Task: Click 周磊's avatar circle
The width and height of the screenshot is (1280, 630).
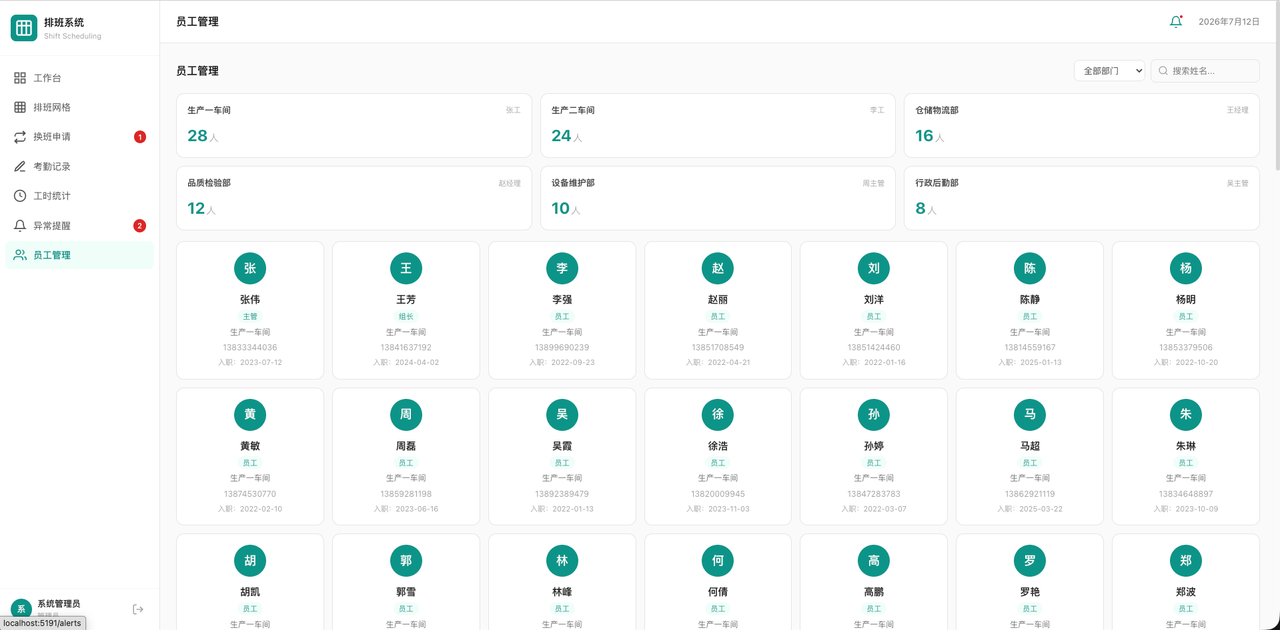Action: pos(406,414)
